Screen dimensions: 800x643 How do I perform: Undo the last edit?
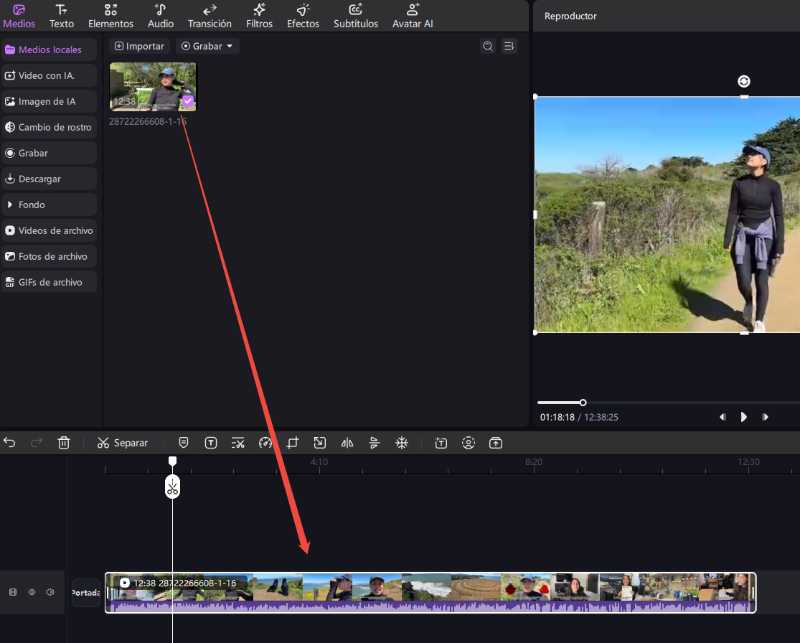point(10,442)
